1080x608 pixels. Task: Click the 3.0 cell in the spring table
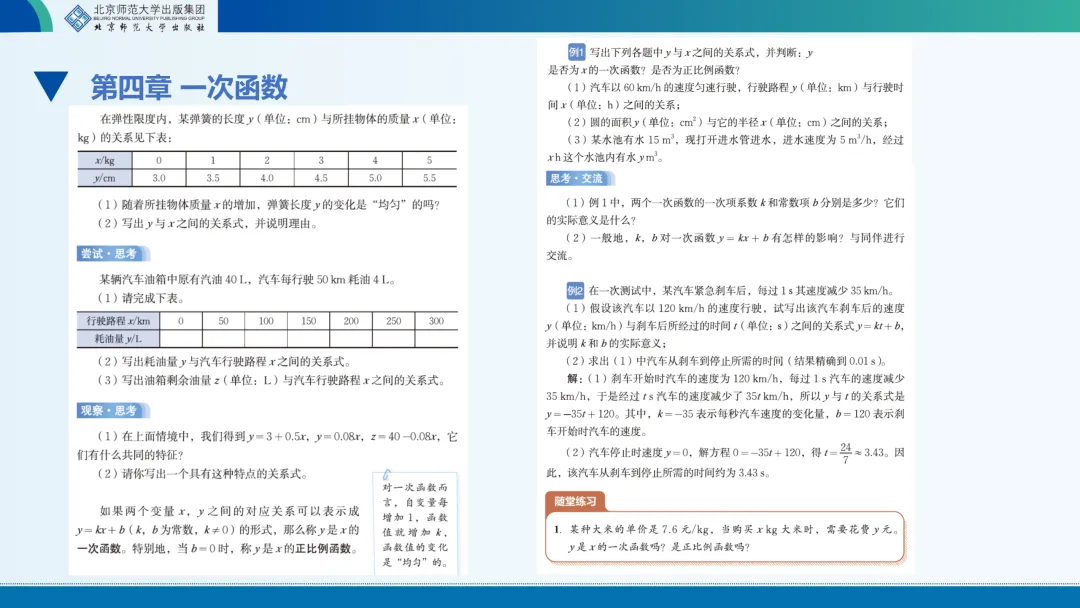tap(158, 178)
